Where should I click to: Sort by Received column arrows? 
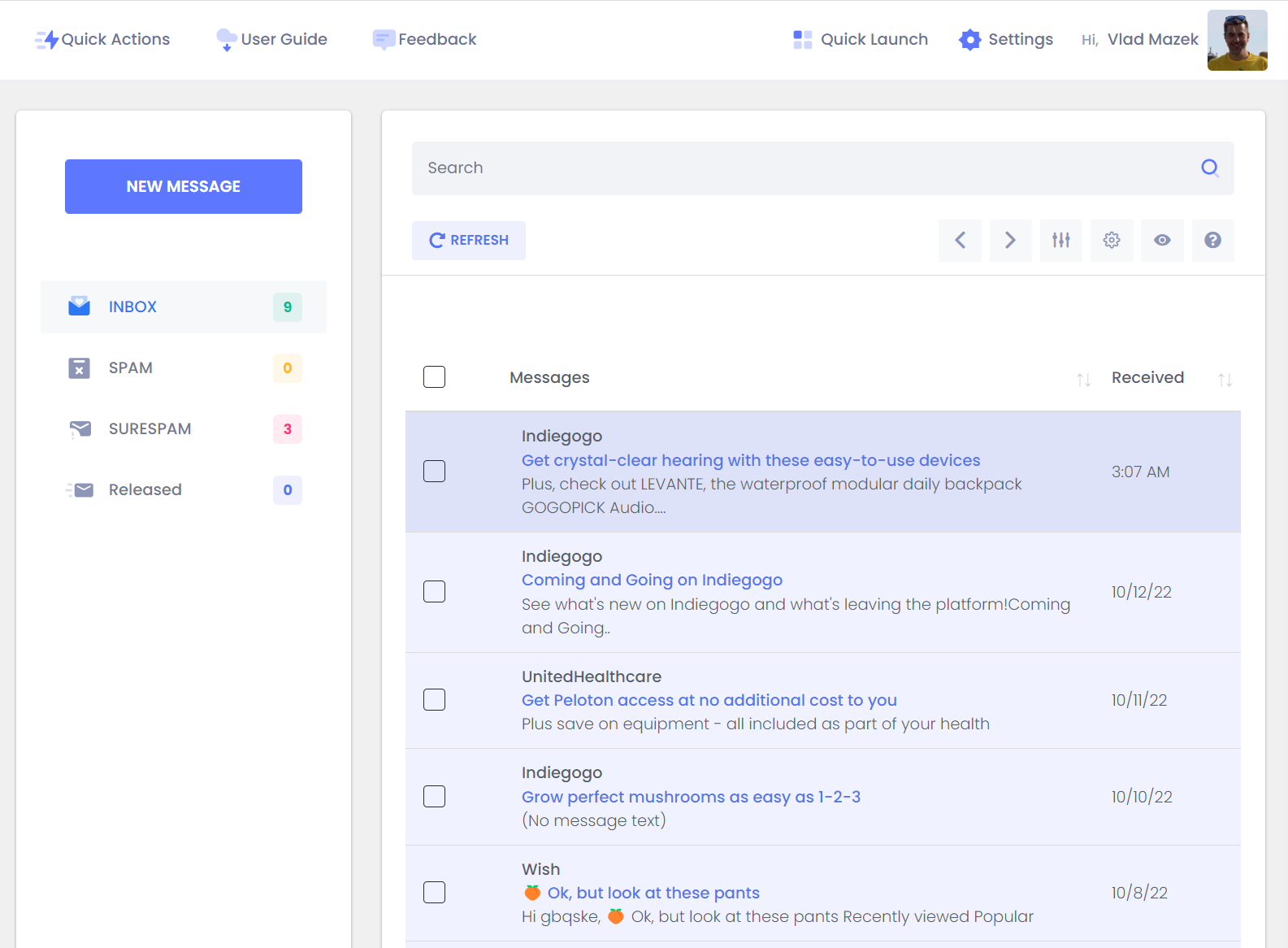pos(1225,380)
